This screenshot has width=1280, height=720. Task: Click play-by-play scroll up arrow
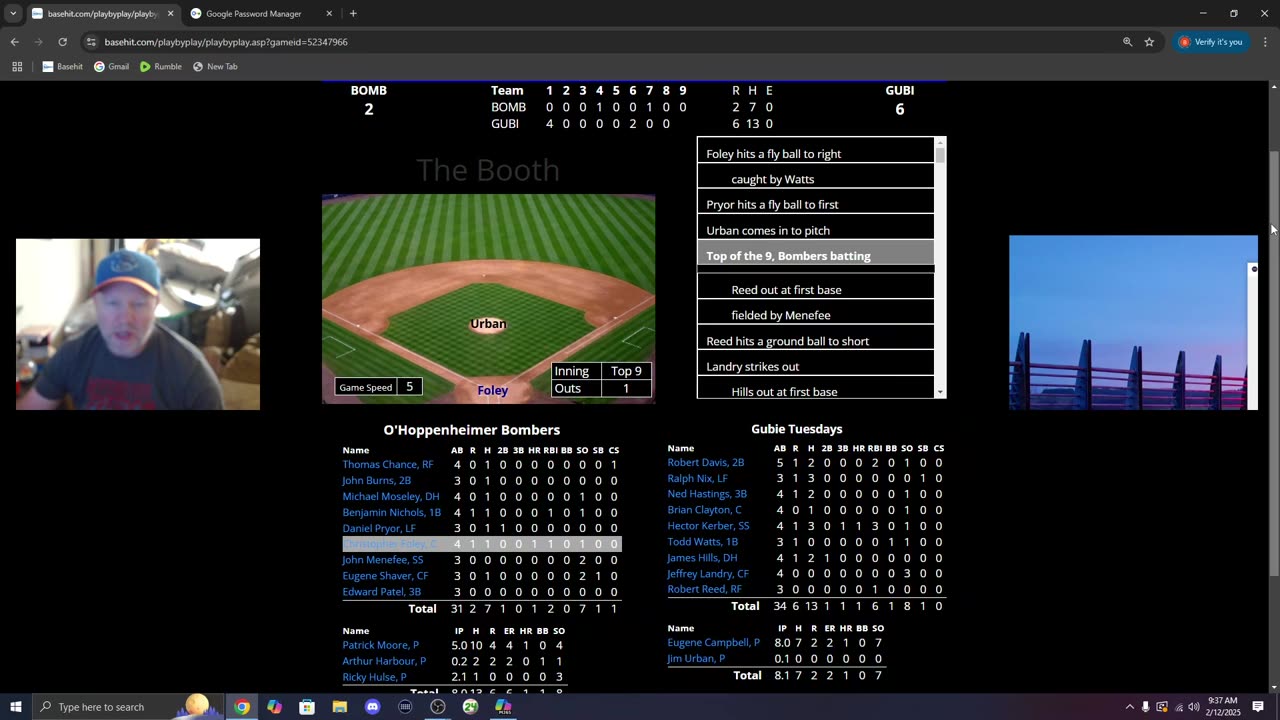click(940, 142)
